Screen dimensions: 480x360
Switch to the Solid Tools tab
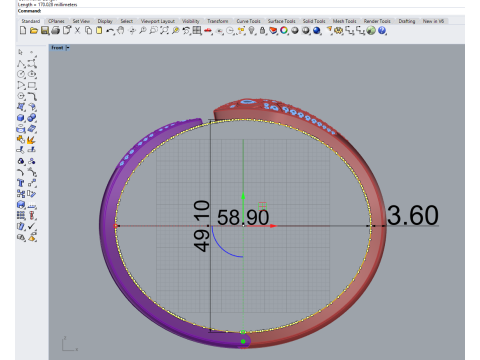coord(314,21)
